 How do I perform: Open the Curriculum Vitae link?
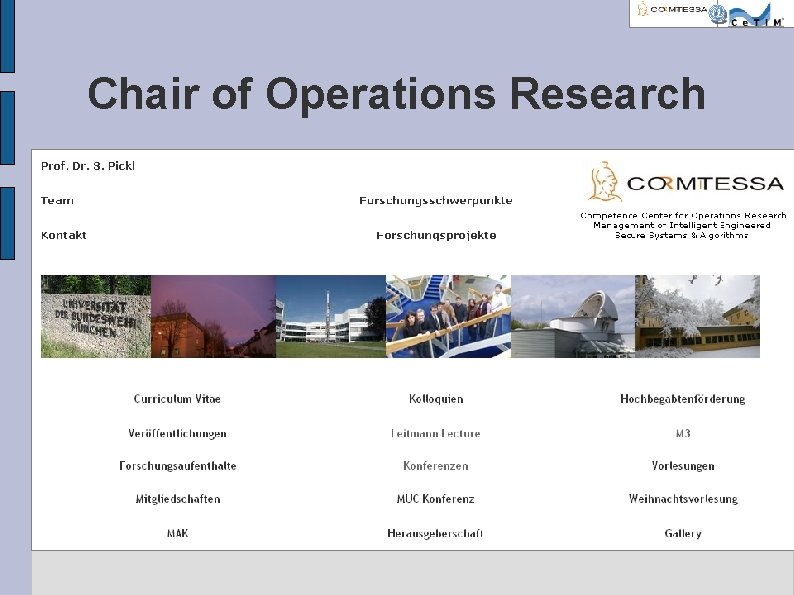177,399
